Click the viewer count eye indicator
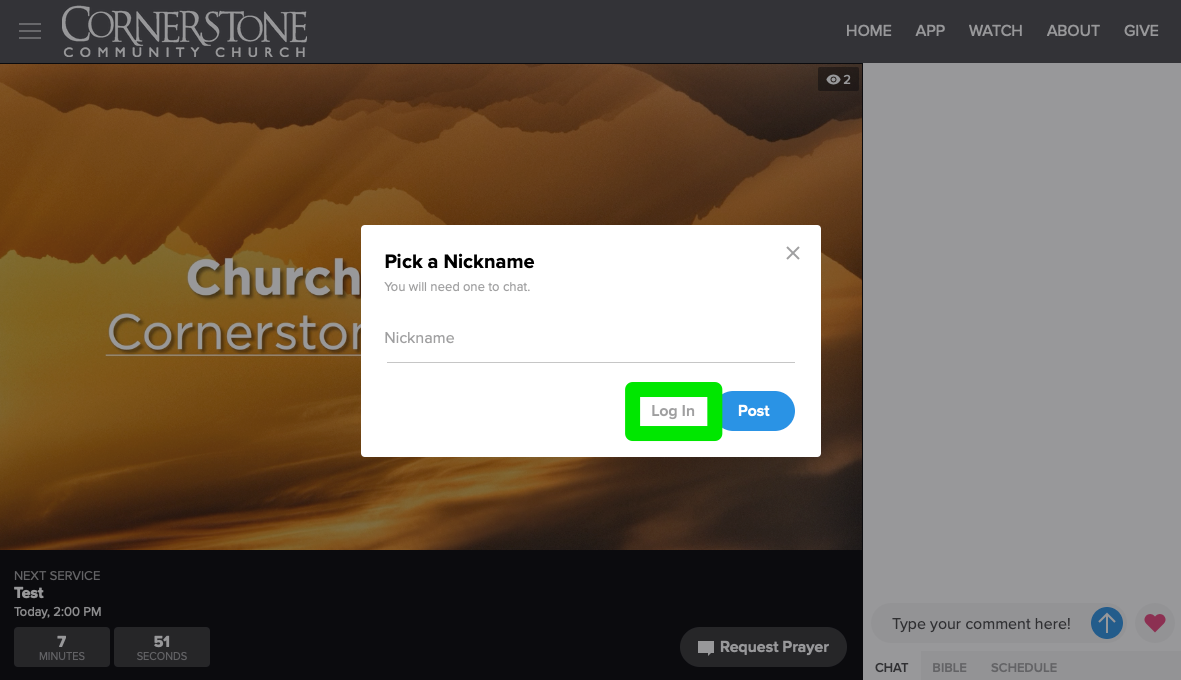The height and width of the screenshot is (680, 1181). 838,79
